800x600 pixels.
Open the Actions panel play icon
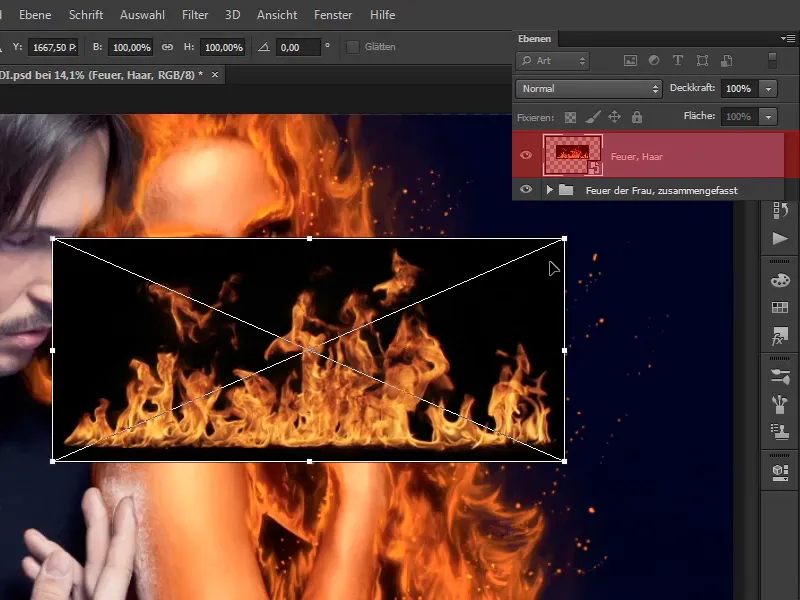point(778,237)
